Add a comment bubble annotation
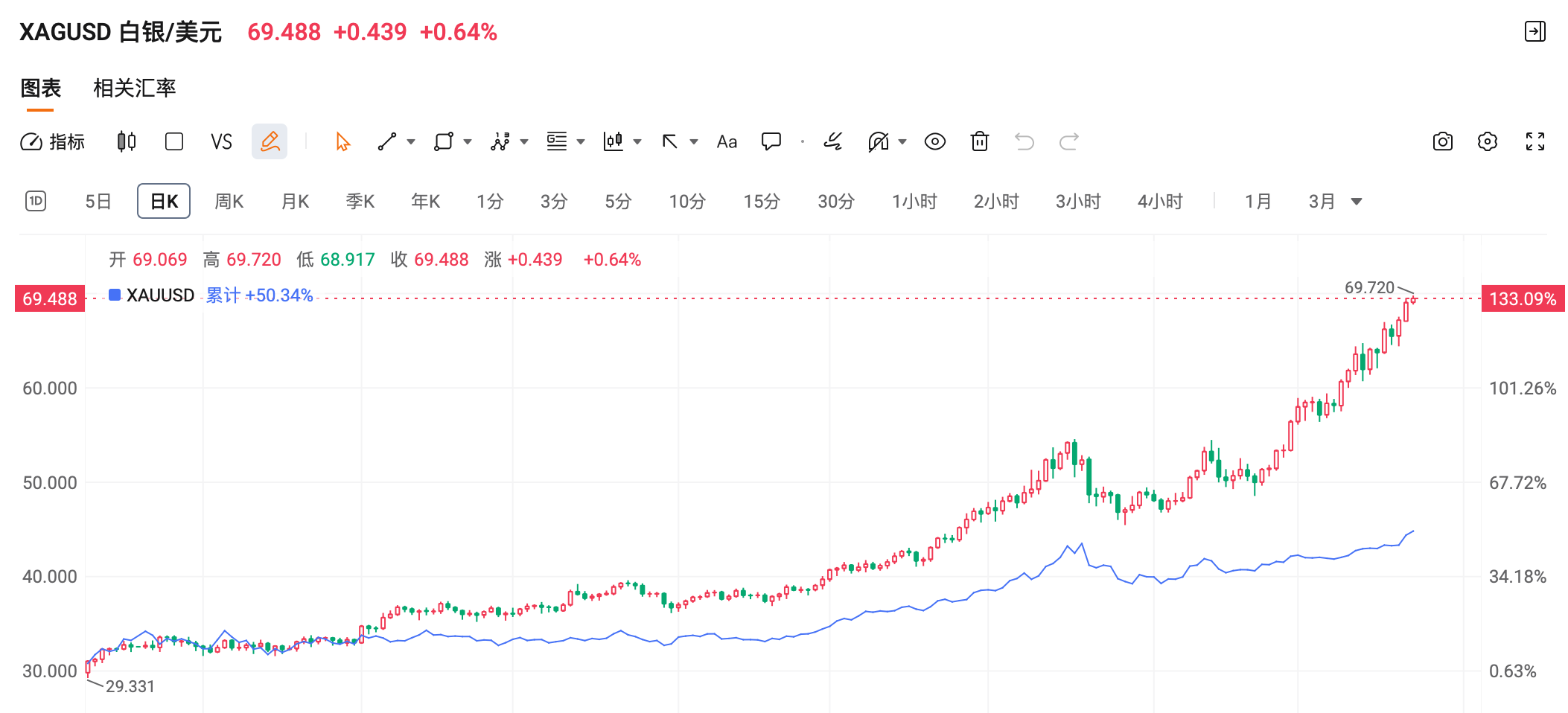Viewport: 1568px width, 713px height. [771, 141]
